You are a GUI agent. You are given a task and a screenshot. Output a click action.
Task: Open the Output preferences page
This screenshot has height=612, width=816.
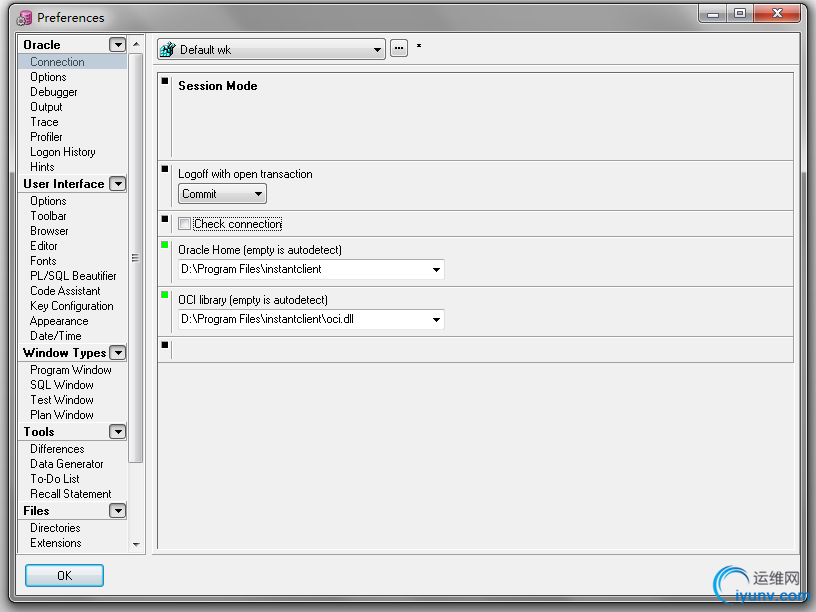(x=46, y=107)
